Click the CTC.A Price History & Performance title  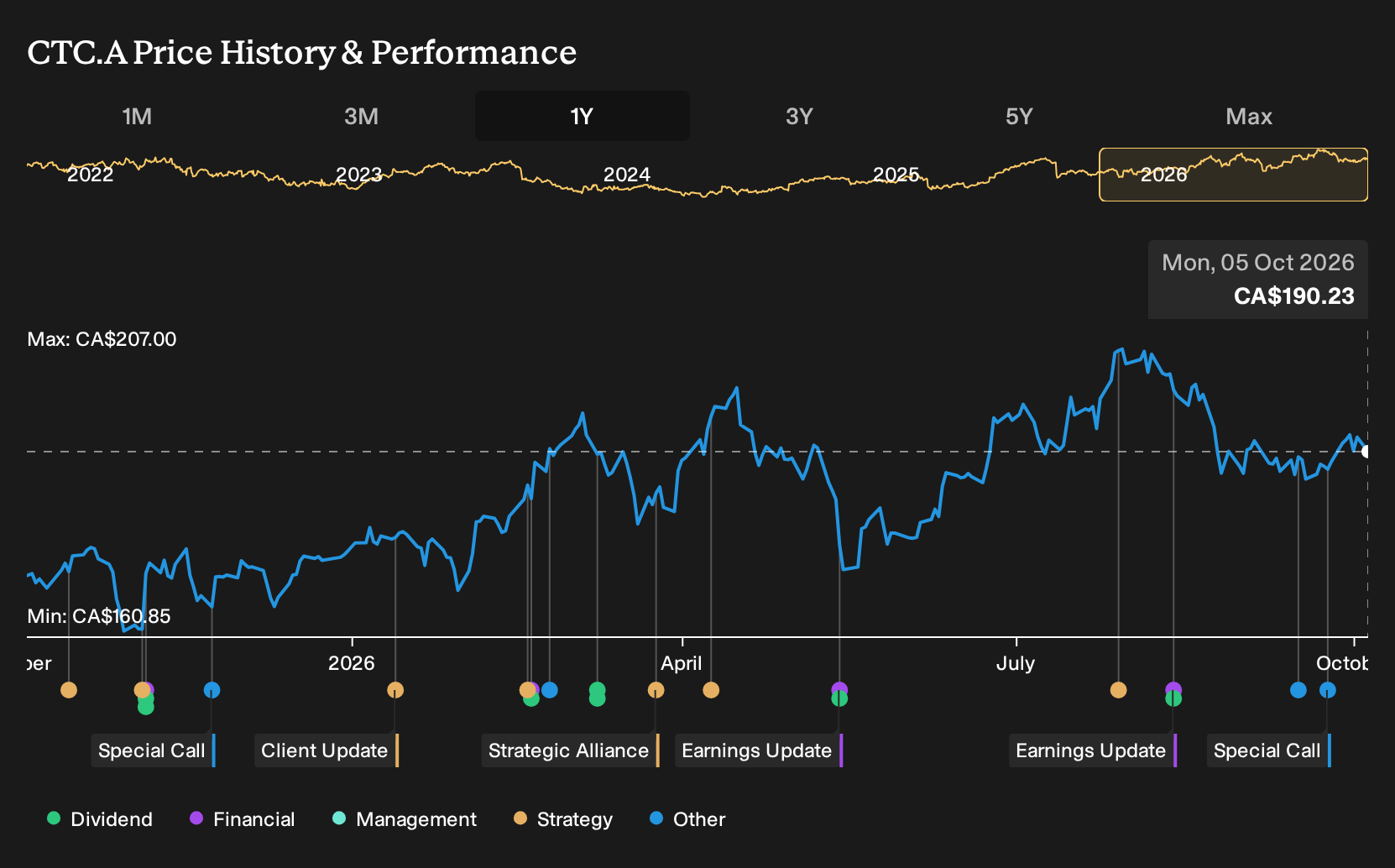tap(302, 52)
